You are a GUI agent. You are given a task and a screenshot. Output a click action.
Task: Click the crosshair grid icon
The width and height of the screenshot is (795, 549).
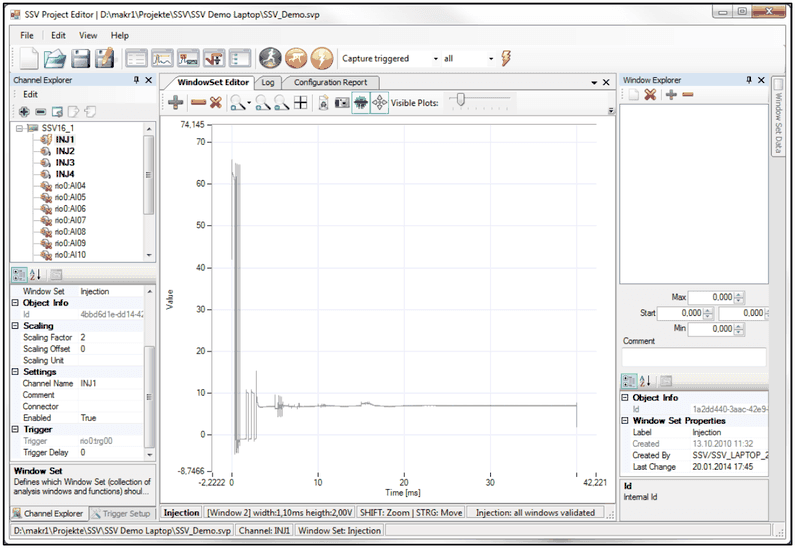(x=301, y=103)
